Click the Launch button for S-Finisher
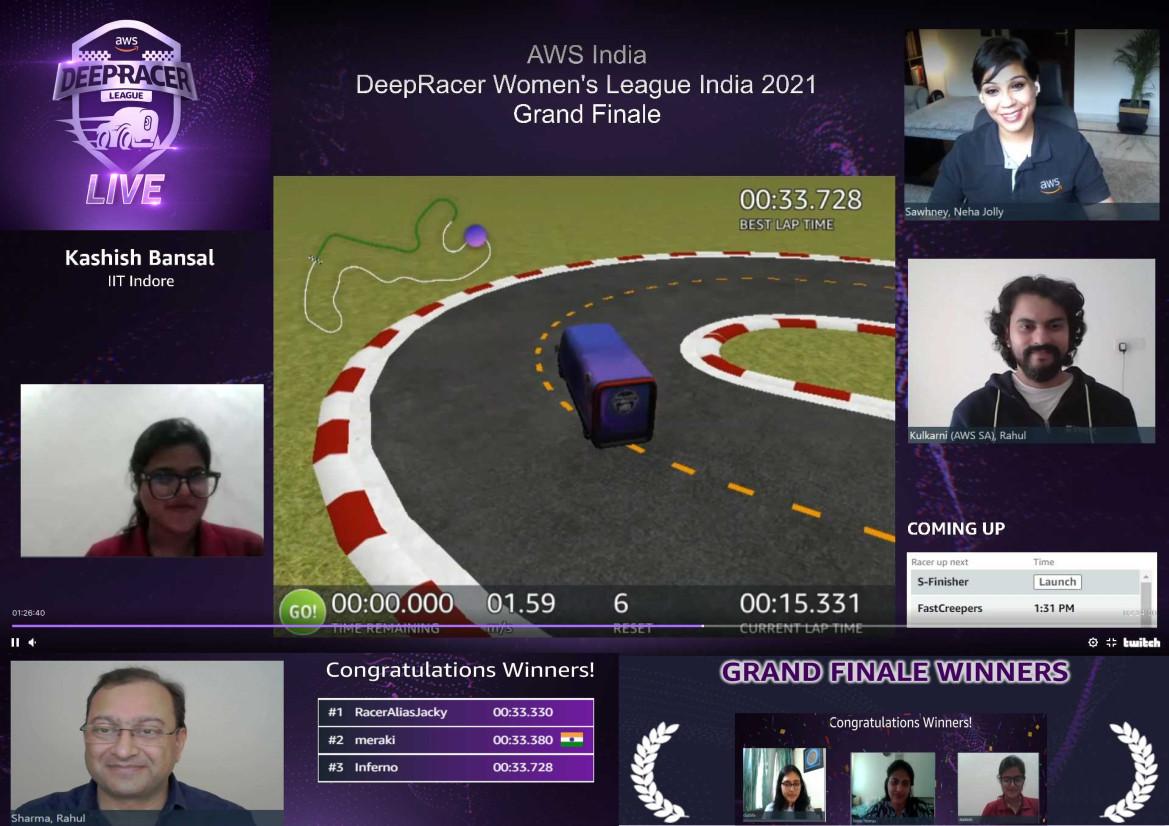This screenshot has height=826, width=1169. tap(1057, 581)
